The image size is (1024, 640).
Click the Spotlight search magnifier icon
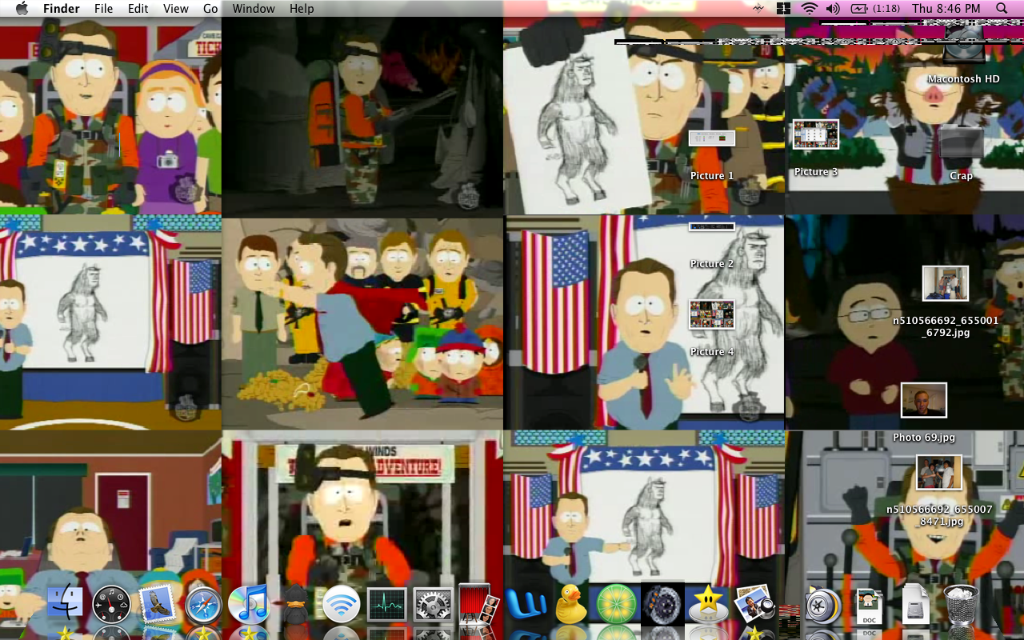(1002, 8)
